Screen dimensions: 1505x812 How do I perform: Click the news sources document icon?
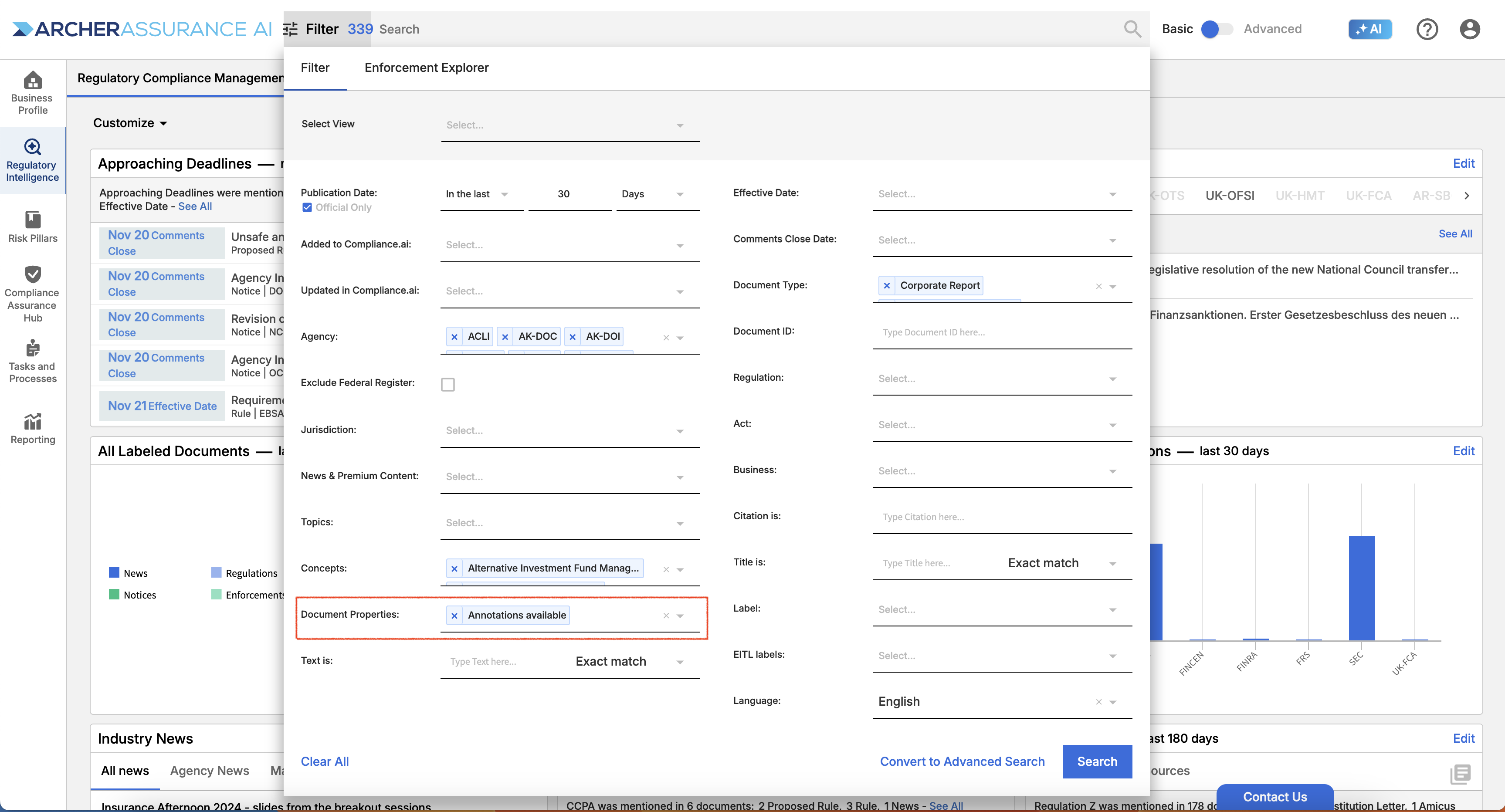click(1460, 773)
